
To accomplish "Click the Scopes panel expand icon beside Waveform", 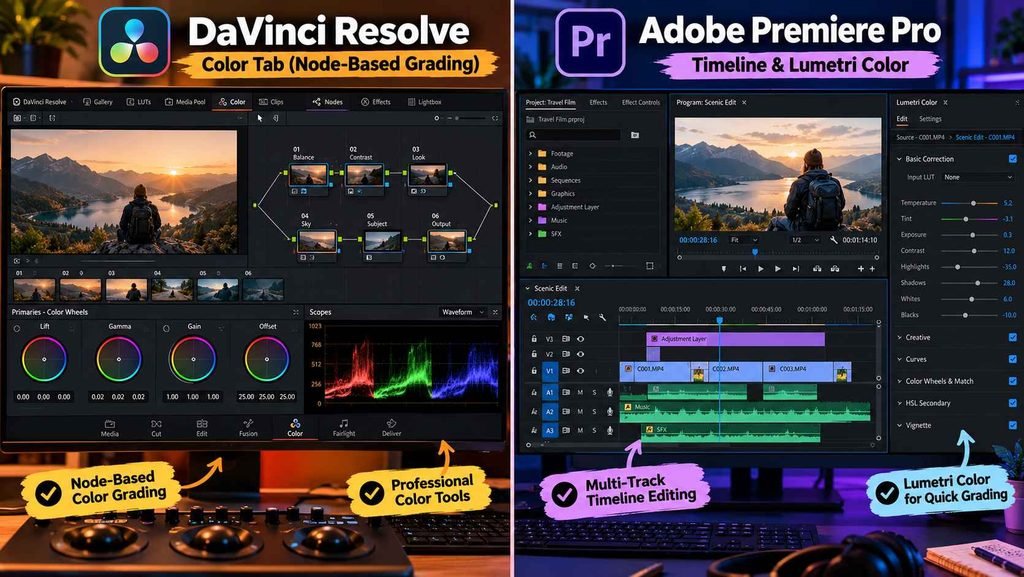I will (x=495, y=312).
